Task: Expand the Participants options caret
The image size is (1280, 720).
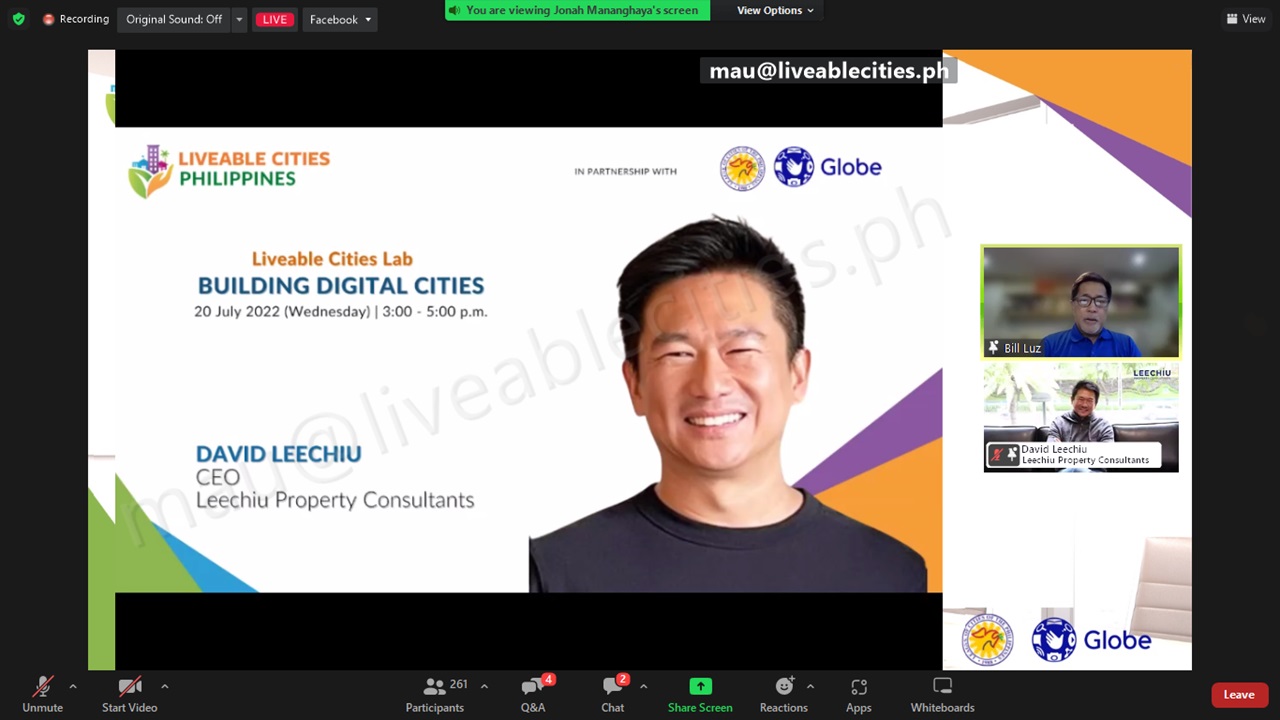Action: click(x=484, y=686)
